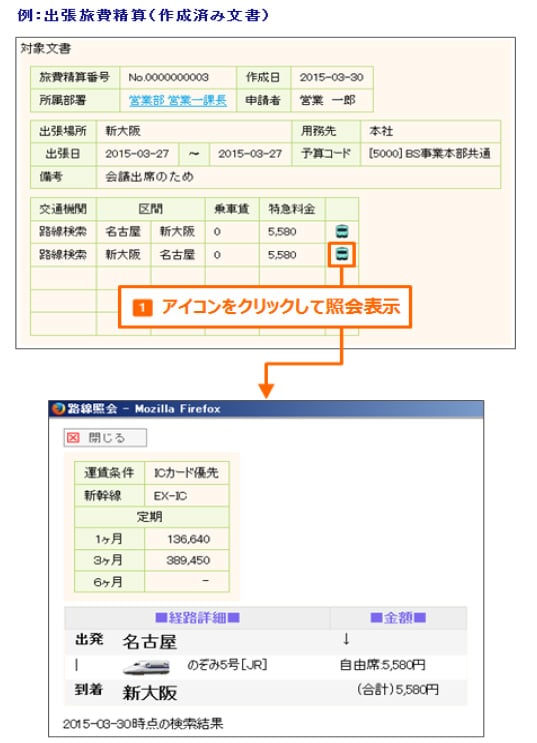Click the ■経路詳細■ header
Viewport: 537px width, 743px height.
[198, 618]
